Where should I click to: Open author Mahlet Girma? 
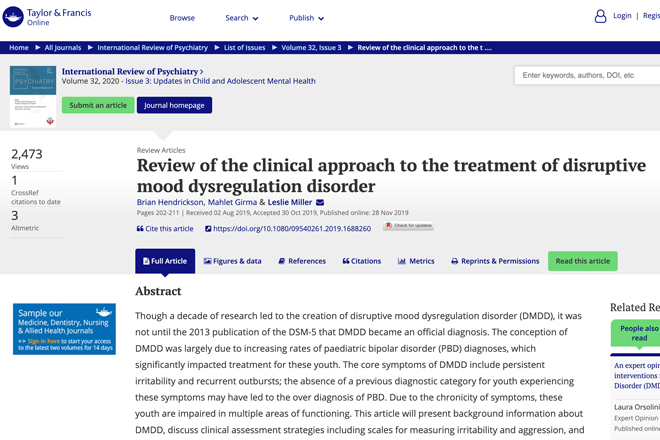pos(232,202)
